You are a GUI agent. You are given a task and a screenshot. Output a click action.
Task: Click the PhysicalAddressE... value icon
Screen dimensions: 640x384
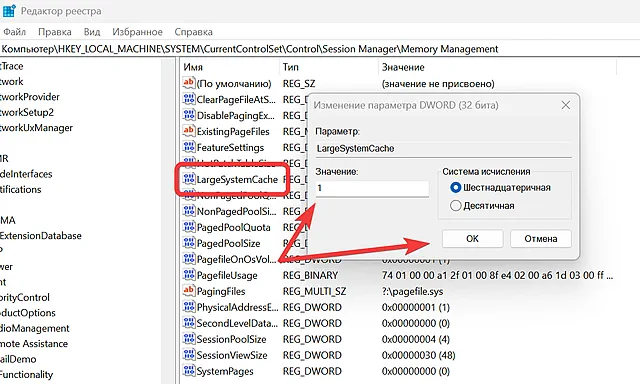tap(189, 307)
